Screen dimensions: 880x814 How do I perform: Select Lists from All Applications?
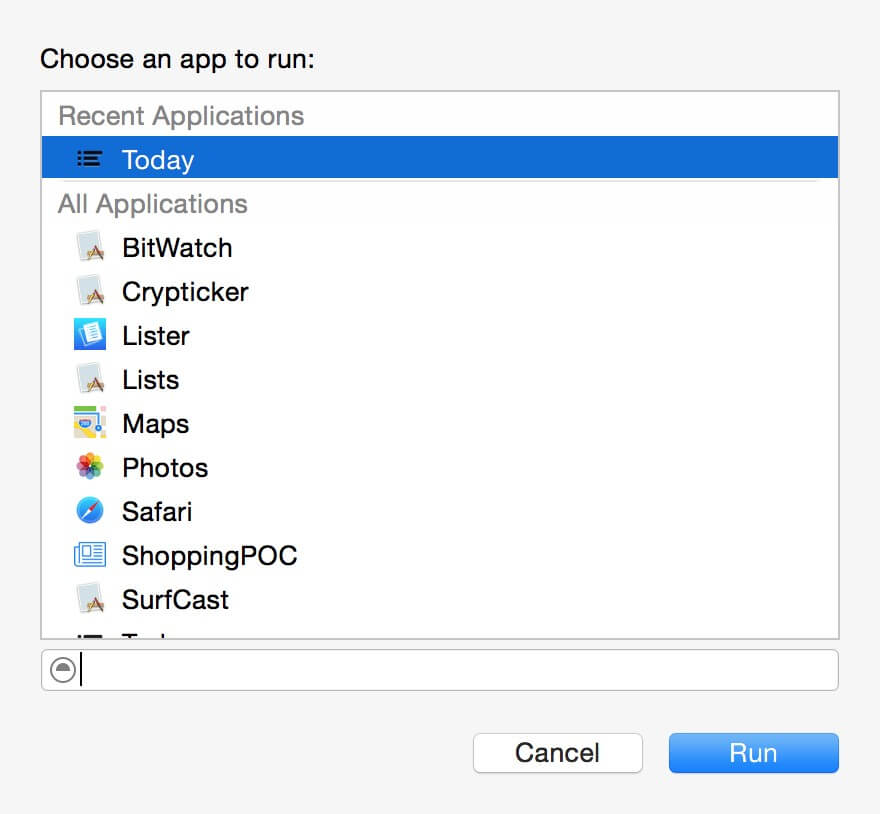tap(150, 380)
